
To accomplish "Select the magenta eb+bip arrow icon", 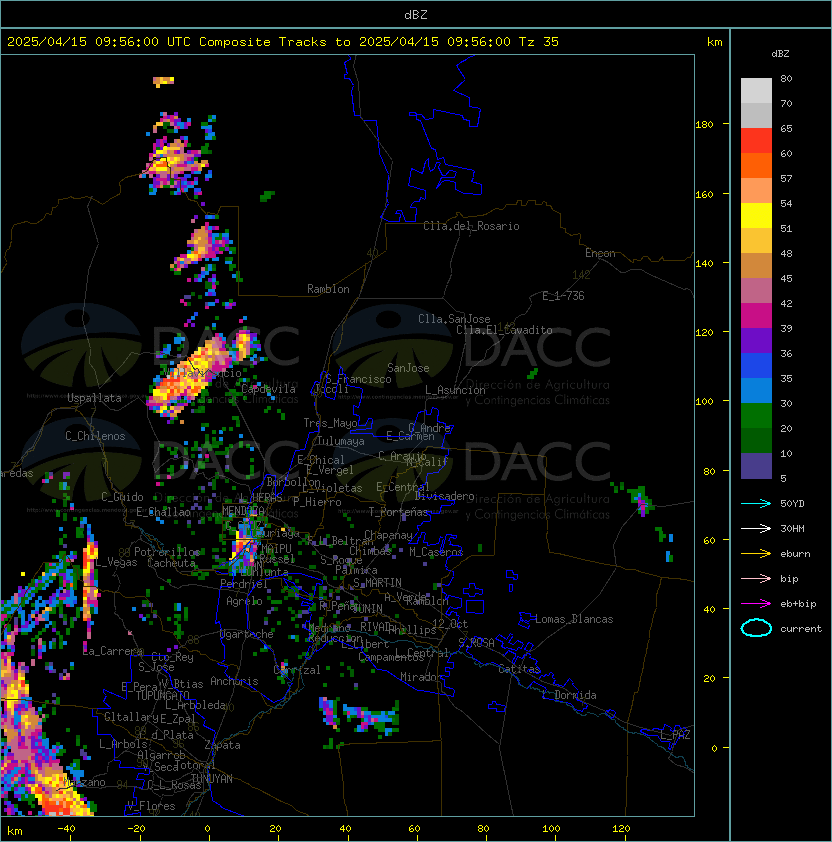I will [756, 604].
